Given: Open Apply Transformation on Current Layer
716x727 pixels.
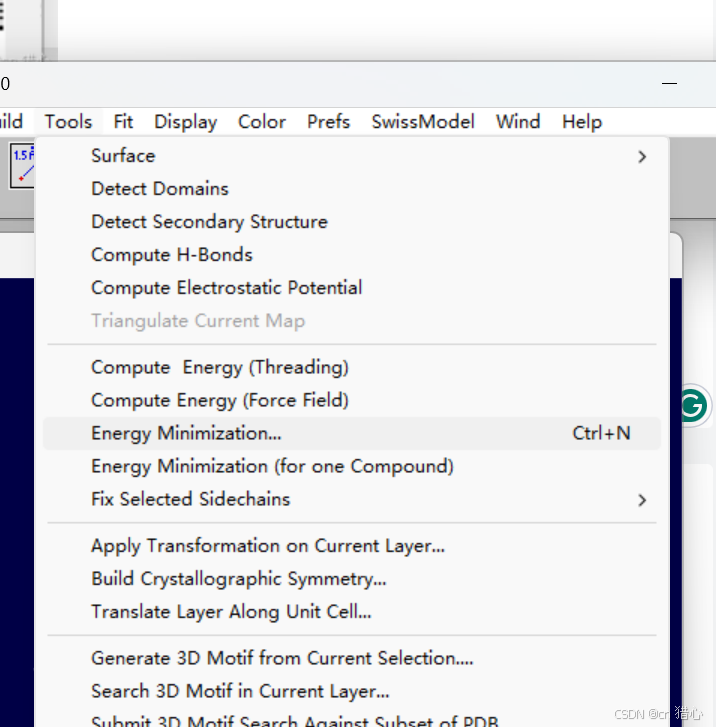Looking at the screenshot, I should (x=352, y=546).
